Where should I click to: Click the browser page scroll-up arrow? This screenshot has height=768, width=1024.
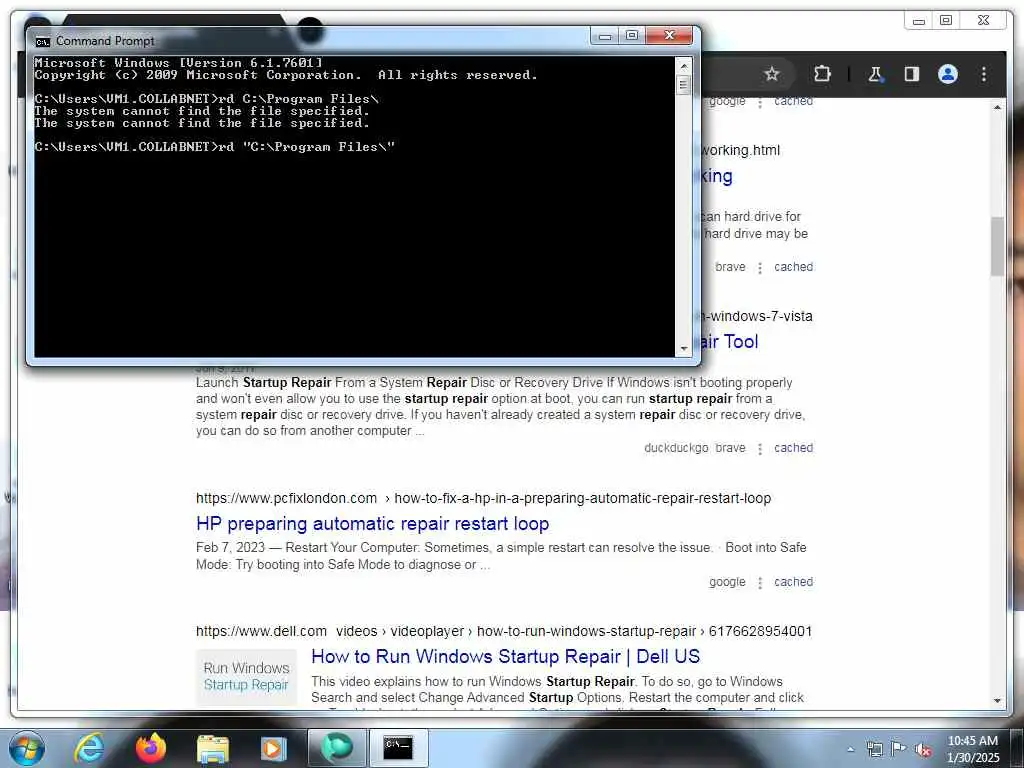[997, 107]
